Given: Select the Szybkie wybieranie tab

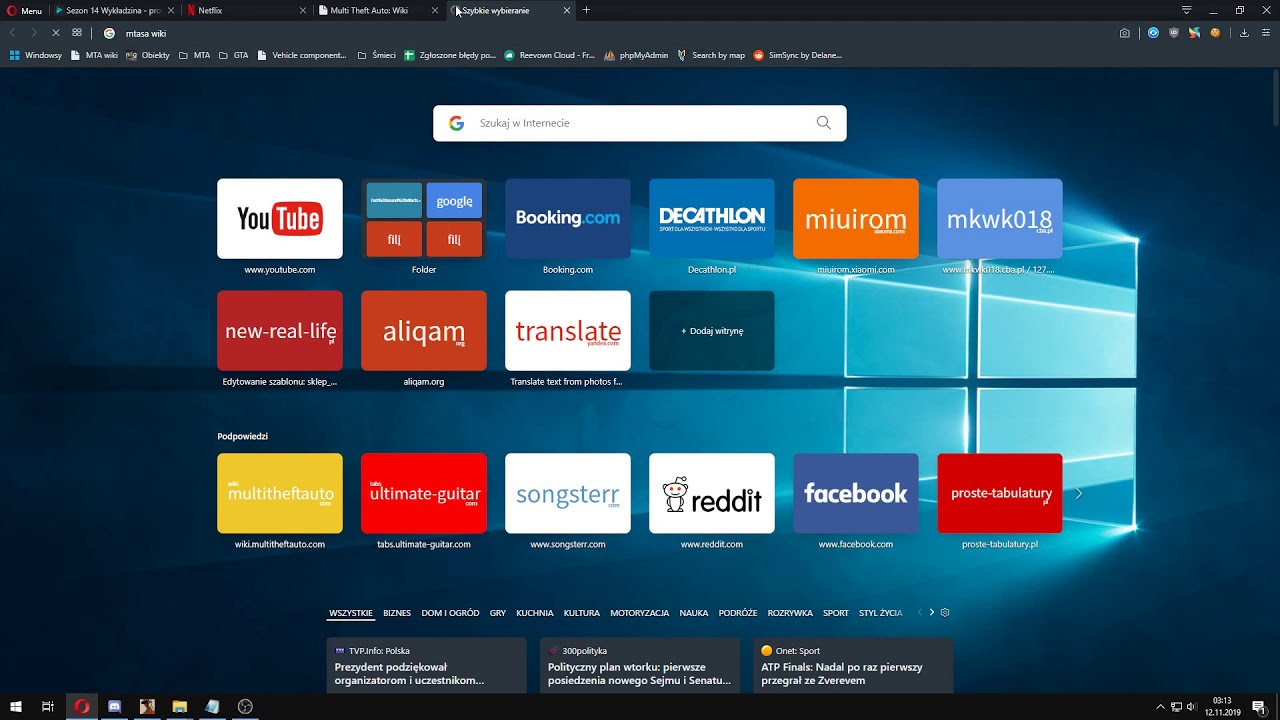Looking at the screenshot, I should [x=509, y=10].
